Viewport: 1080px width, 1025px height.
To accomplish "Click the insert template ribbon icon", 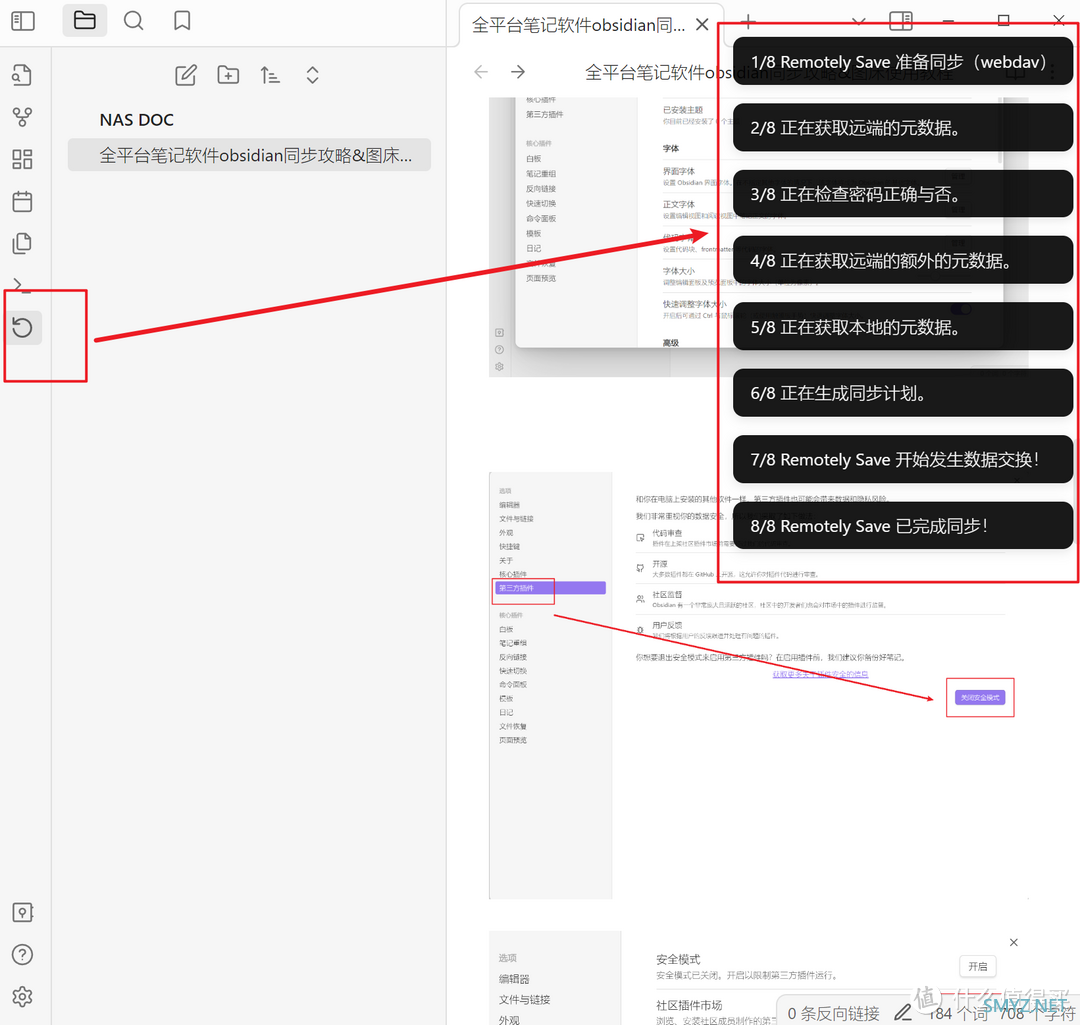I will (x=22, y=243).
